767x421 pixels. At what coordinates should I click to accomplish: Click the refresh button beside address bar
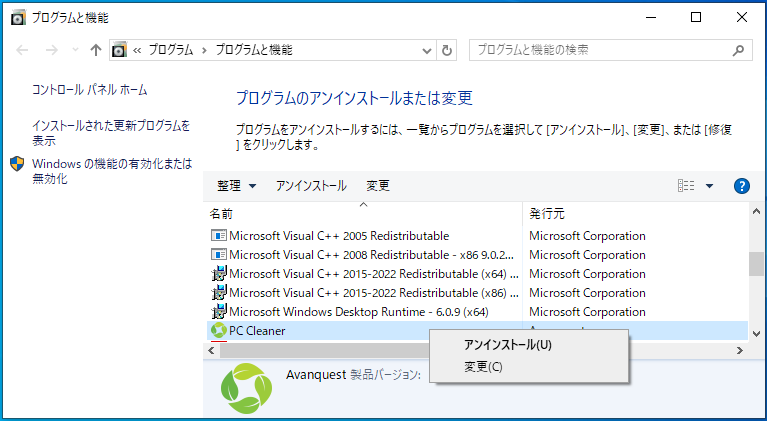(447, 50)
